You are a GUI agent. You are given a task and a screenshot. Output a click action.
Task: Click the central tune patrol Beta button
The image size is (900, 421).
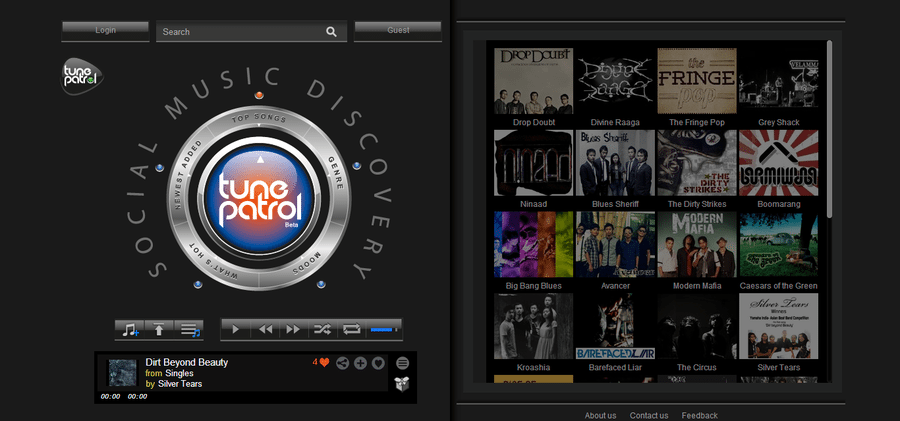click(x=261, y=198)
